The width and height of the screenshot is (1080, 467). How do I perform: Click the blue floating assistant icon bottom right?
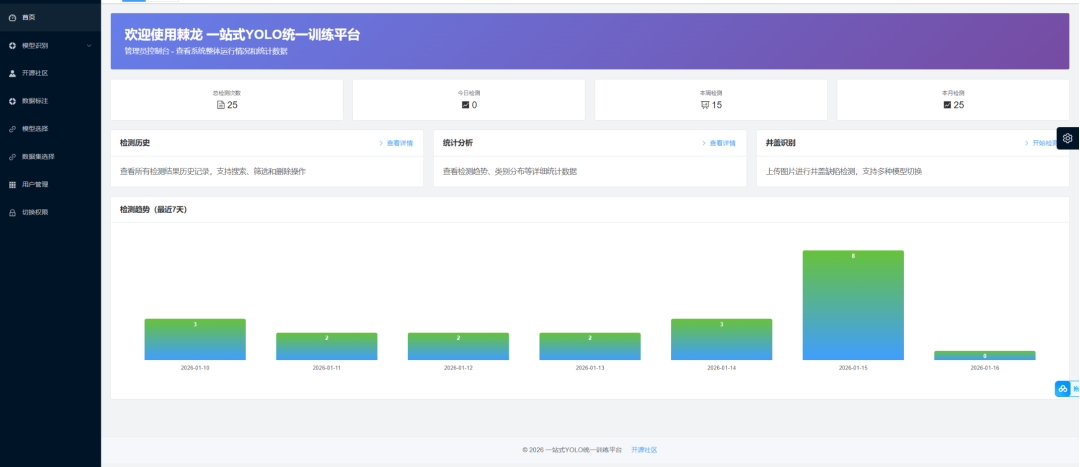point(1063,388)
